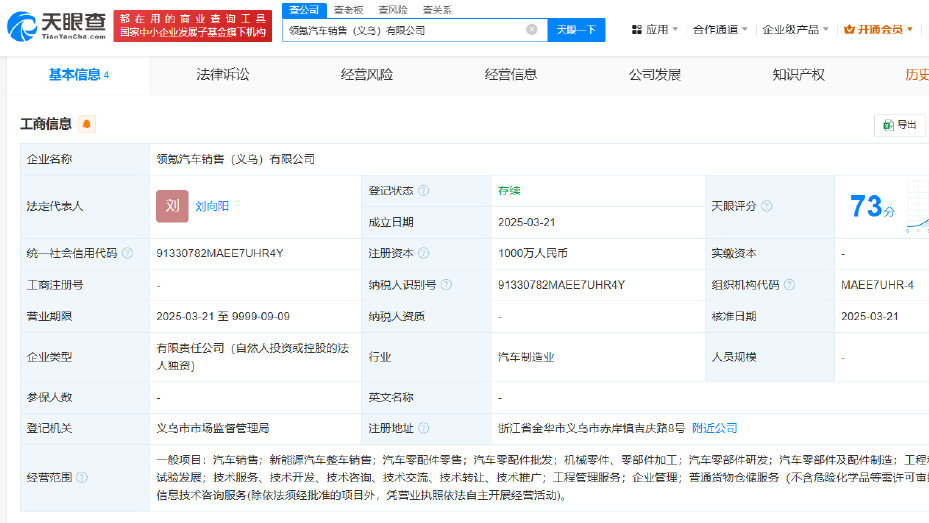Click the establishment date 2025-03-21 under 成立日期
Screen dimensions: 929x523
527,223
